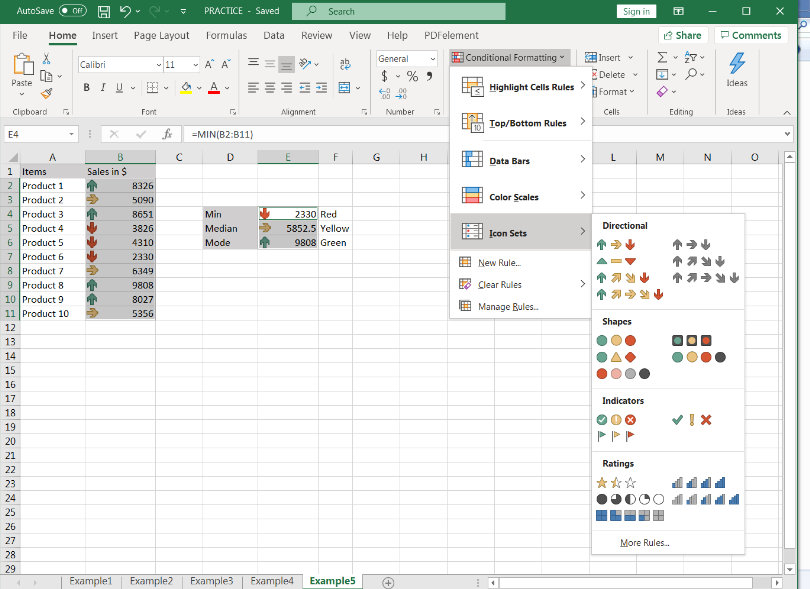The width and height of the screenshot is (810, 589).
Task: Click the New Sheet plus icon
Action: pos(388,582)
